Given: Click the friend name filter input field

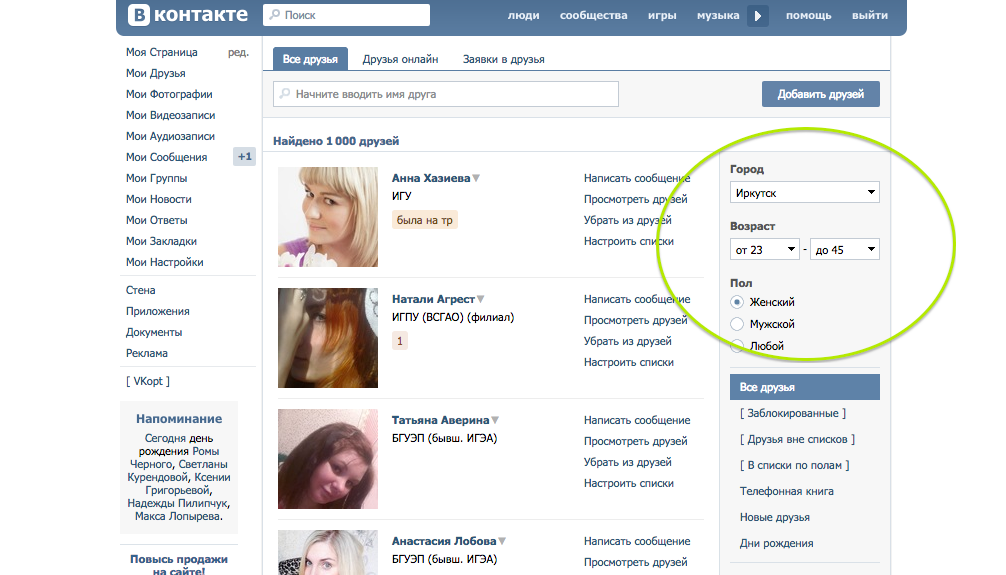Looking at the screenshot, I should pos(446,94).
